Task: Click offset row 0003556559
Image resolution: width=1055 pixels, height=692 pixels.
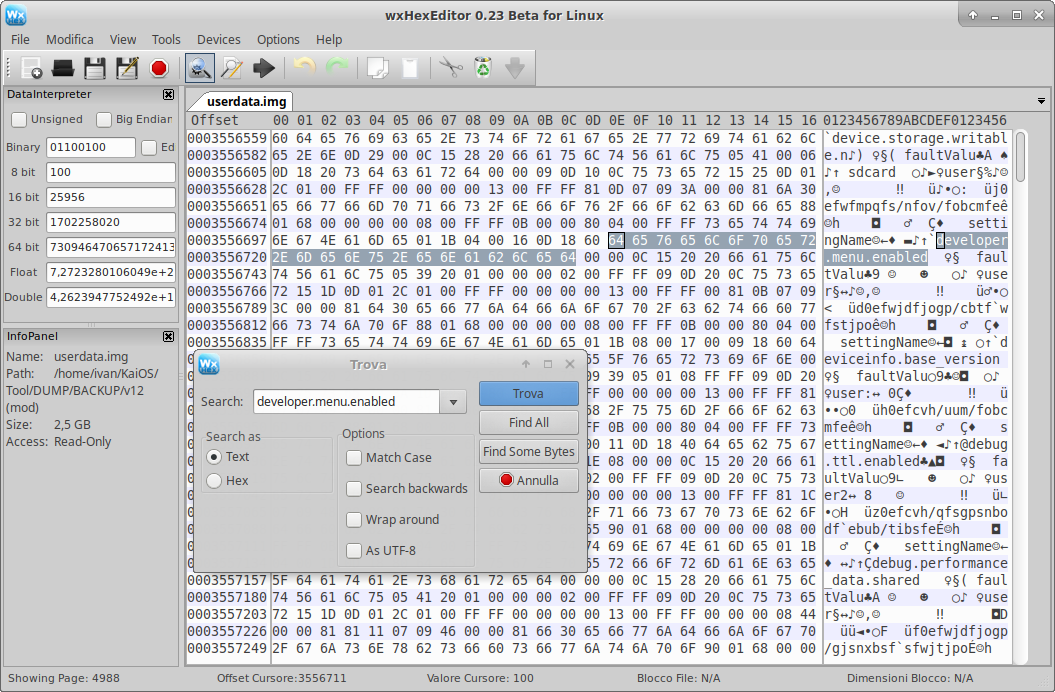Action: point(227,139)
